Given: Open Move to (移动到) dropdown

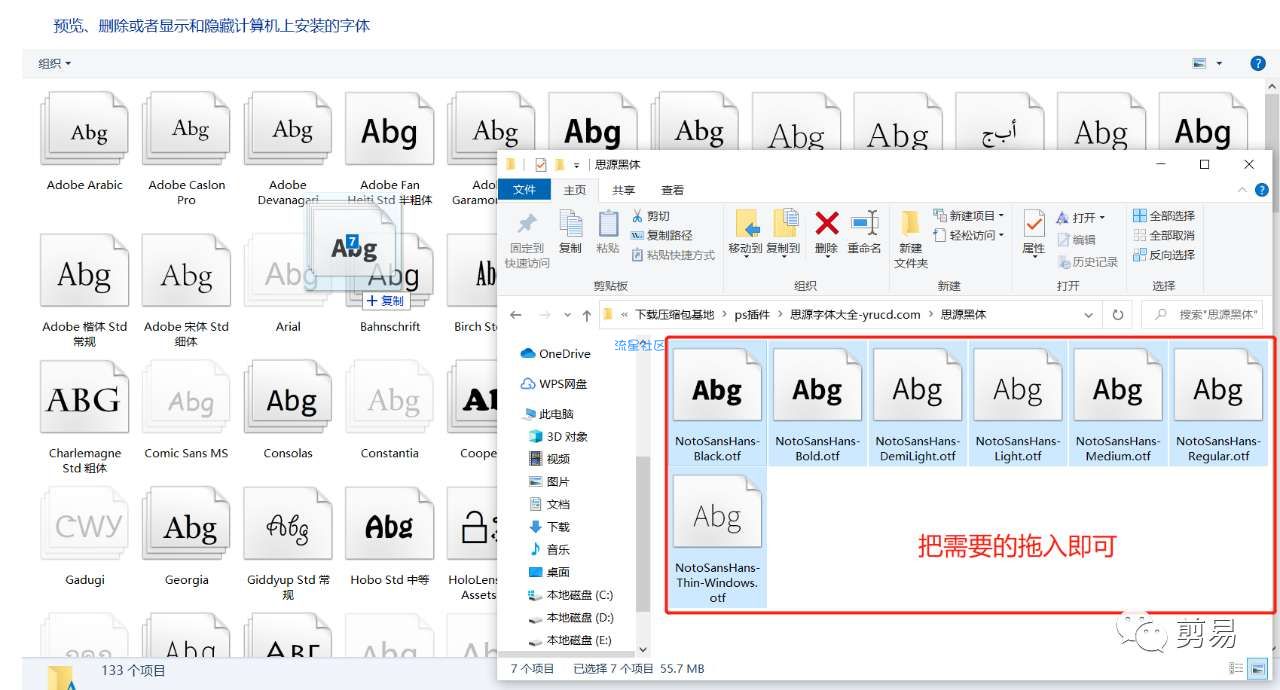Looking at the screenshot, I should coord(745,255).
